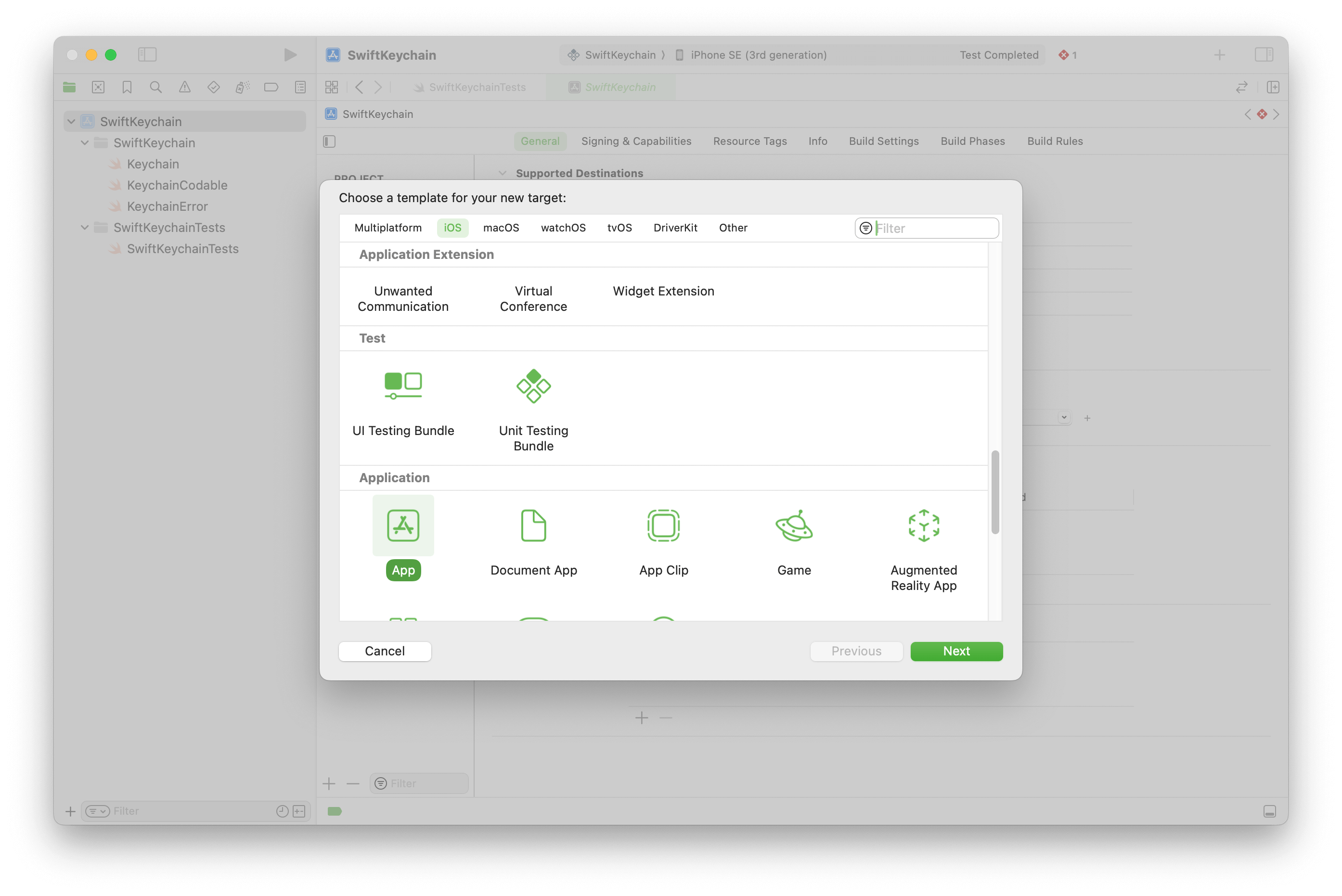Click the recent files clock filter icon
1342x896 pixels.
point(283,811)
